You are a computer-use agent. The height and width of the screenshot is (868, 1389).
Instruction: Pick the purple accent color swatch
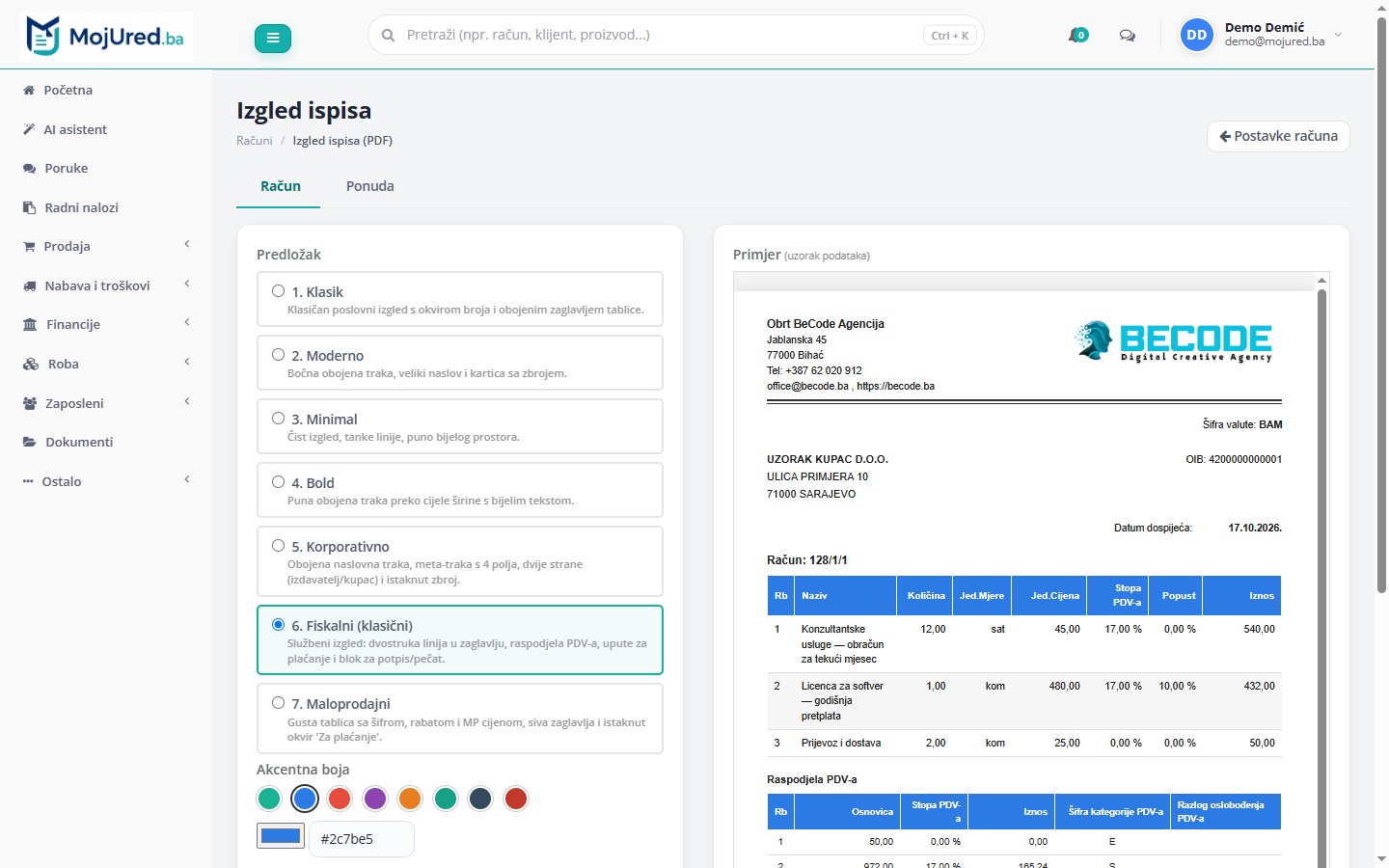[374, 799]
